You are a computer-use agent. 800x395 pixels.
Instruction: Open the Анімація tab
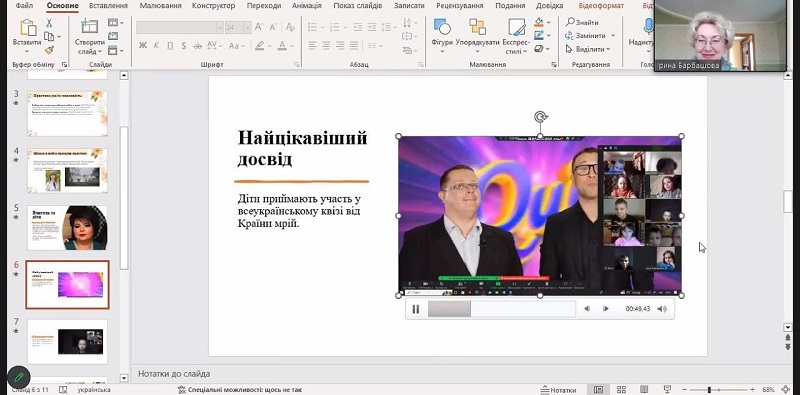pyautogui.click(x=307, y=6)
